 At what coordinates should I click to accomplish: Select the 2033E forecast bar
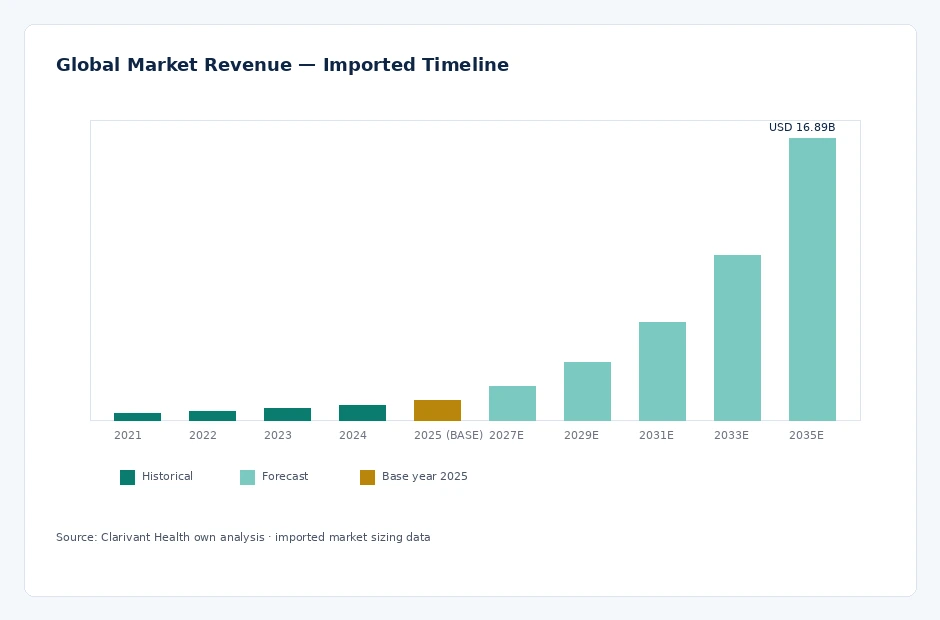(737, 338)
